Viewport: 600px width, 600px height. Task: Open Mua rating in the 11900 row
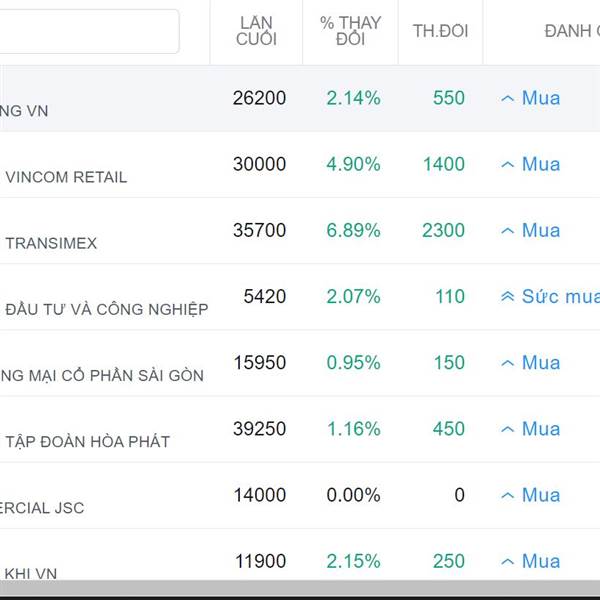pyautogui.click(x=541, y=561)
